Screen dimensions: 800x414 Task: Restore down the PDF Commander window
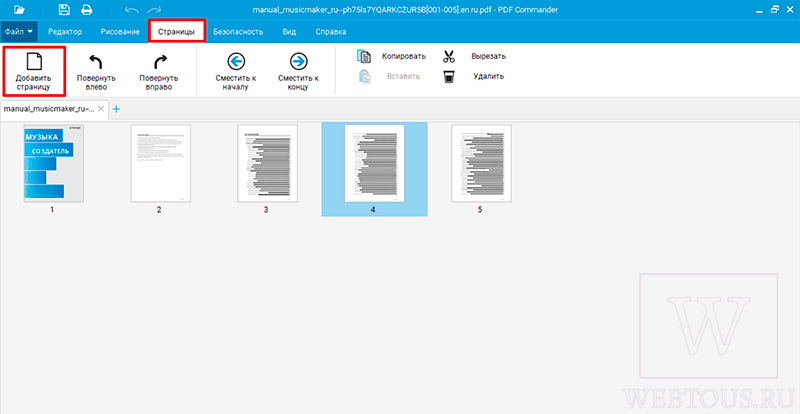[x=776, y=9]
